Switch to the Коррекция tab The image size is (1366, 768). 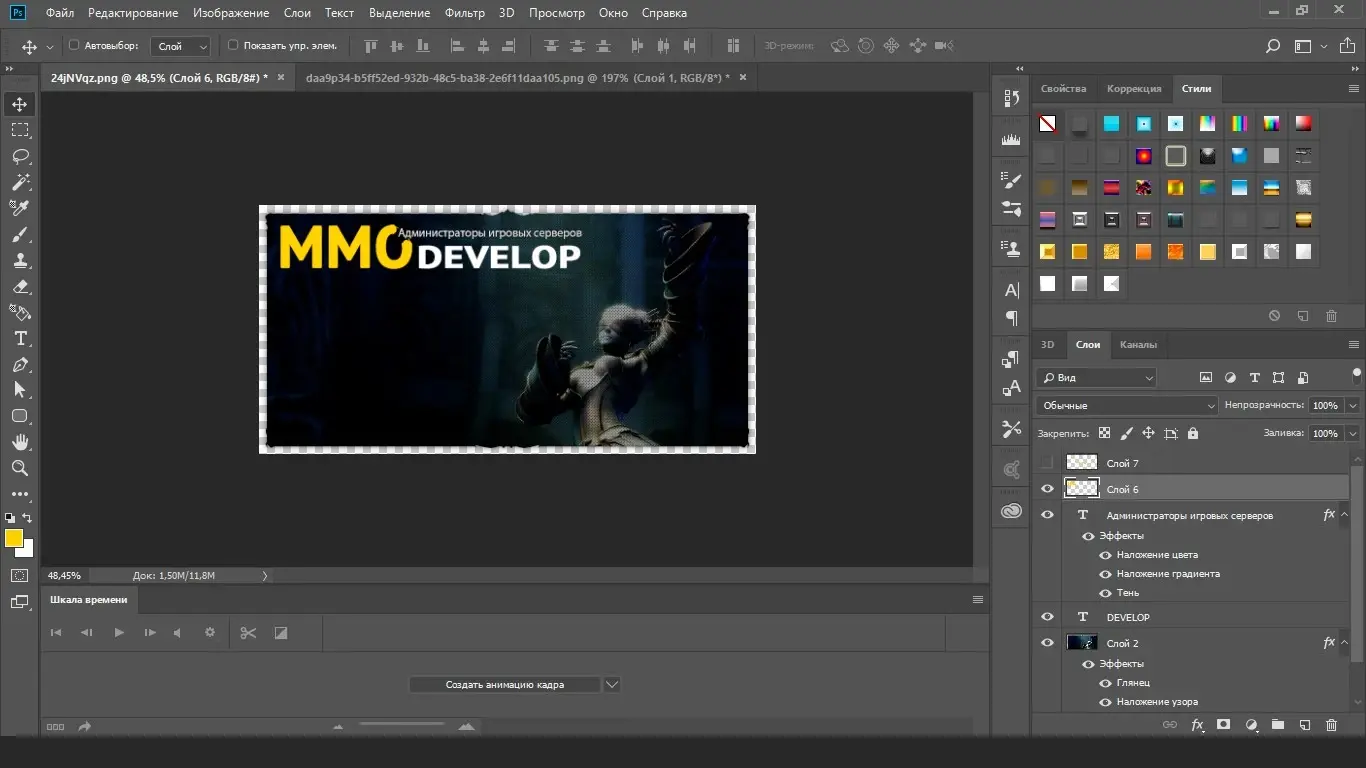[1134, 88]
